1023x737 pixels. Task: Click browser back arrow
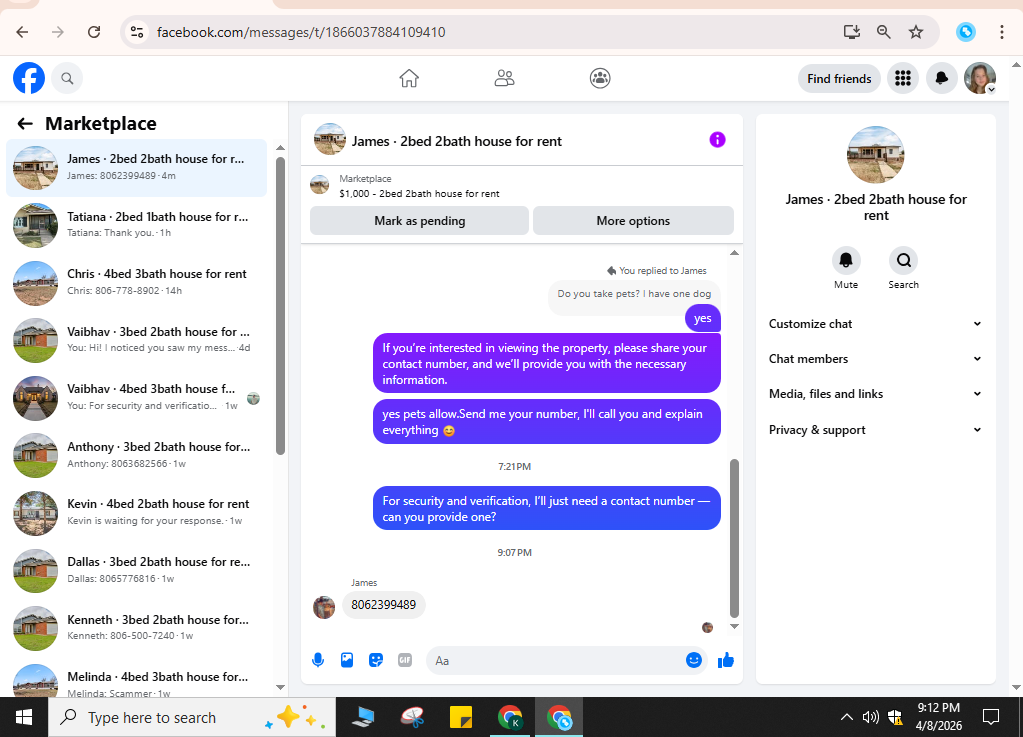[22, 32]
